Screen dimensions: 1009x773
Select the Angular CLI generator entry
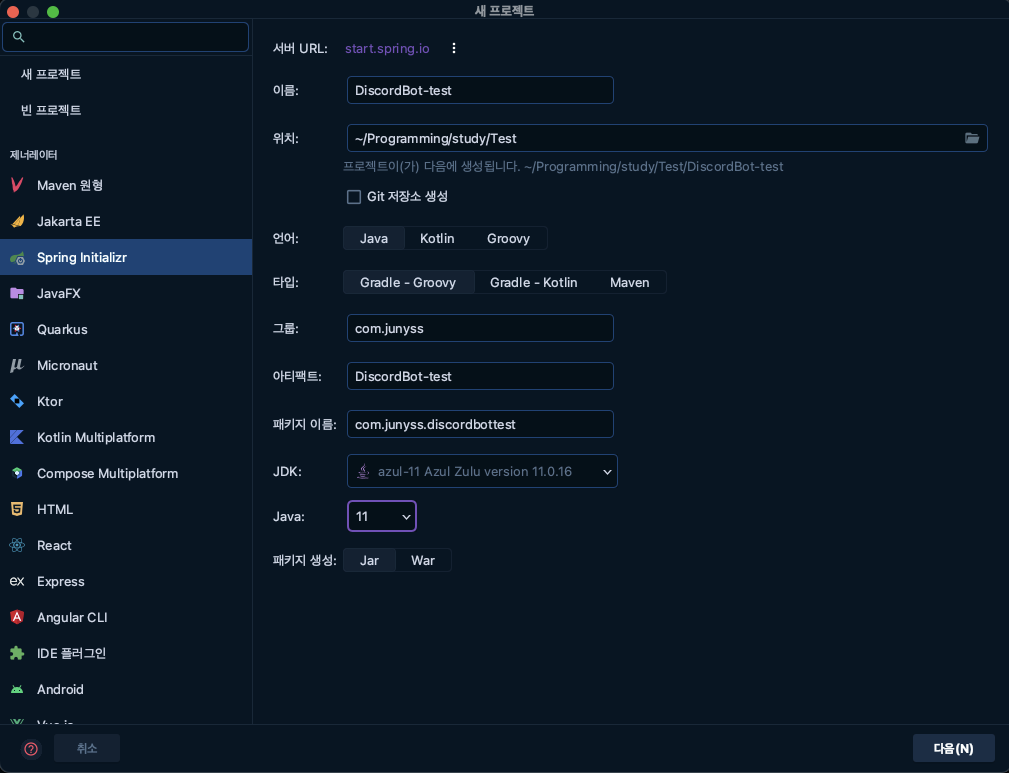126,617
